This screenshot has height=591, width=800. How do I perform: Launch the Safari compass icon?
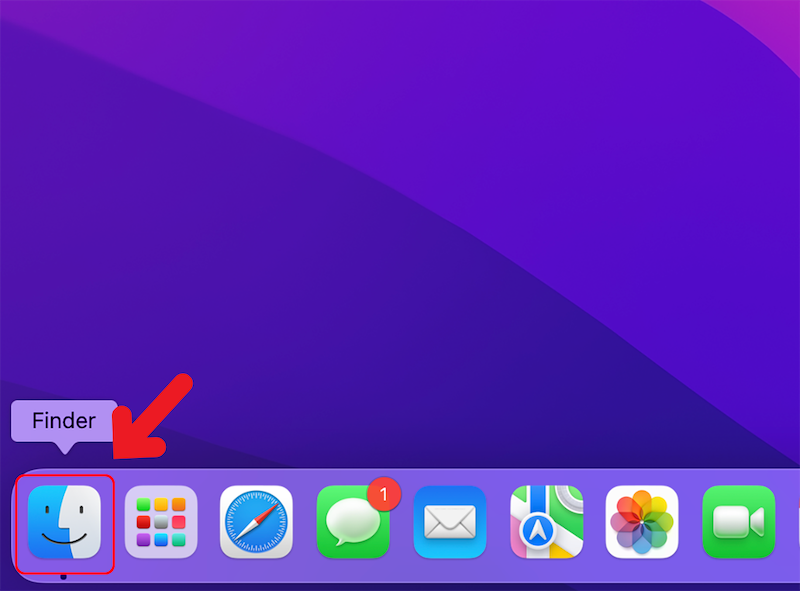[x=256, y=522]
